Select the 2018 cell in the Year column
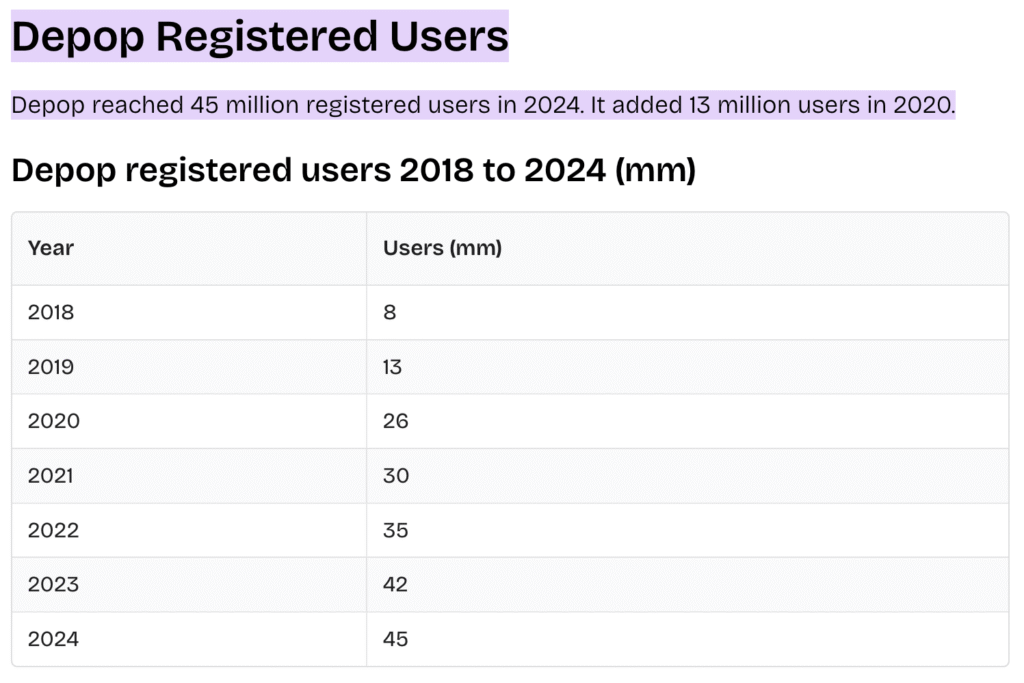Viewport: 1024px width, 683px height. point(51,312)
